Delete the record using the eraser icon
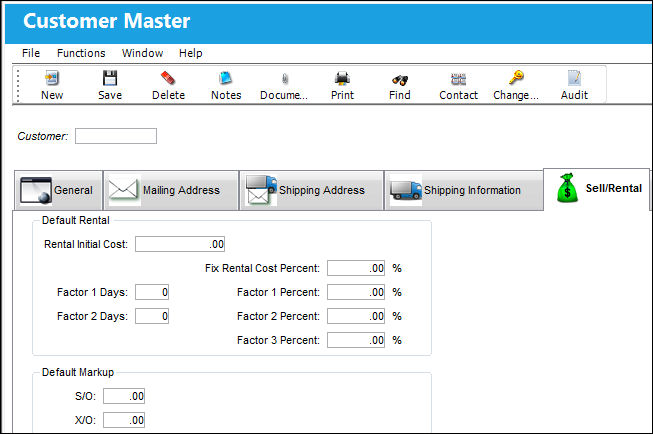 (x=168, y=78)
